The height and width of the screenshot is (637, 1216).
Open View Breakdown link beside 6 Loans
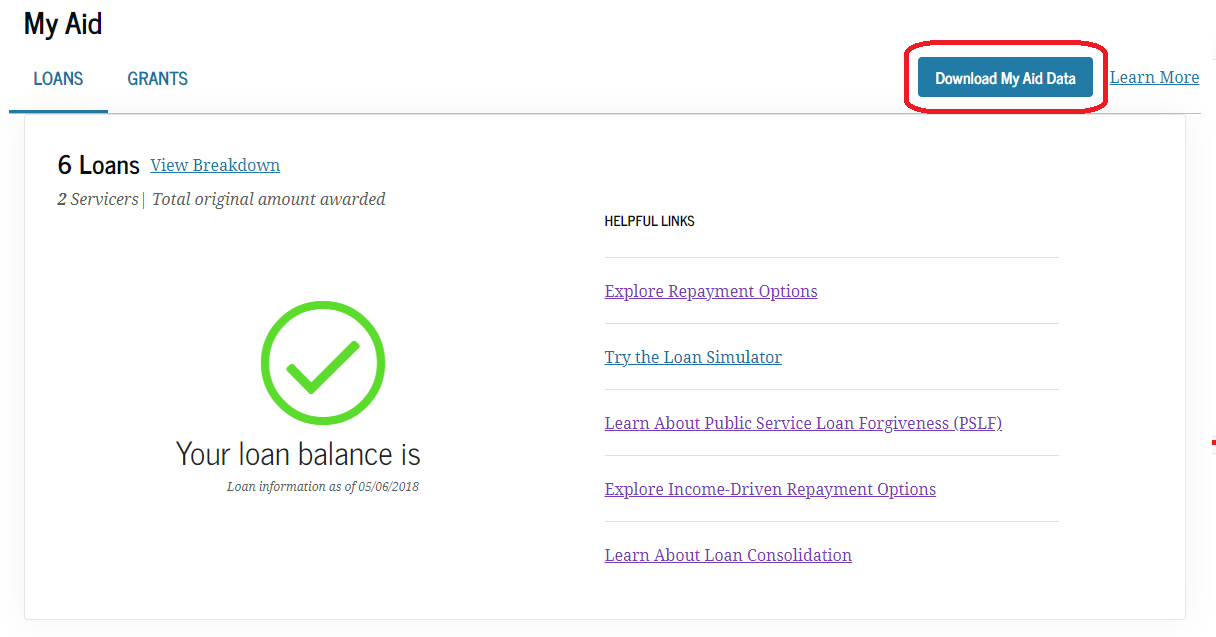point(215,165)
